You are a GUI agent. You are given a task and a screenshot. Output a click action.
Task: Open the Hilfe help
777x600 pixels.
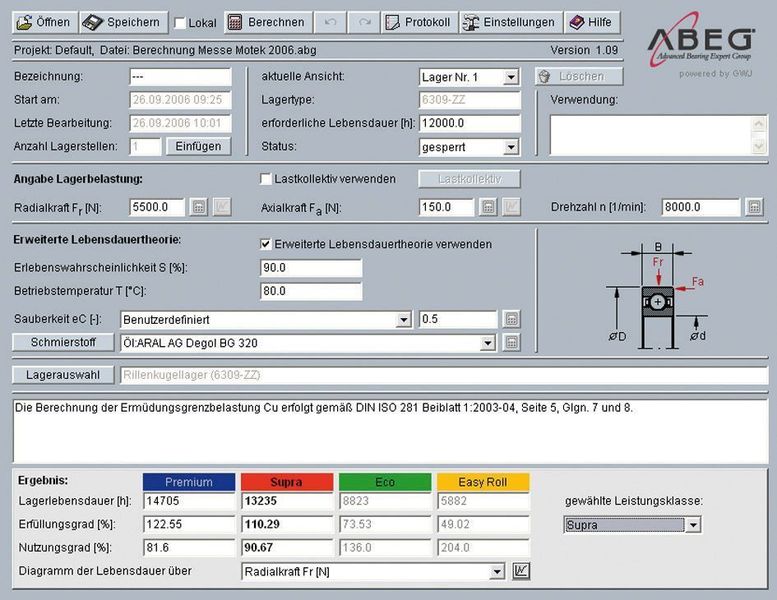592,22
